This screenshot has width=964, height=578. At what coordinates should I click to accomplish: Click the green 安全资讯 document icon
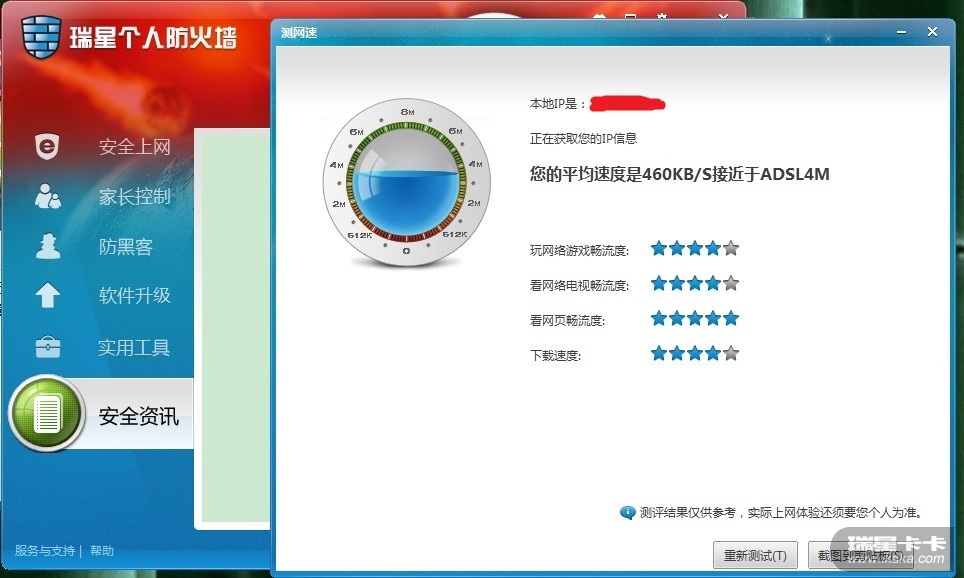(x=47, y=413)
